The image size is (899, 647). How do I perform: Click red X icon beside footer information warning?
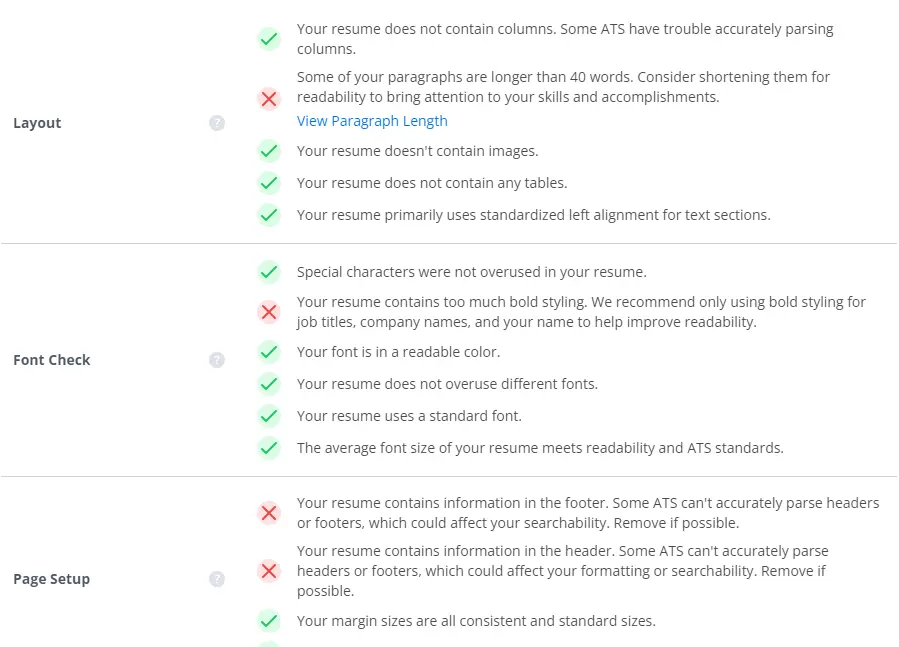coord(269,513)
